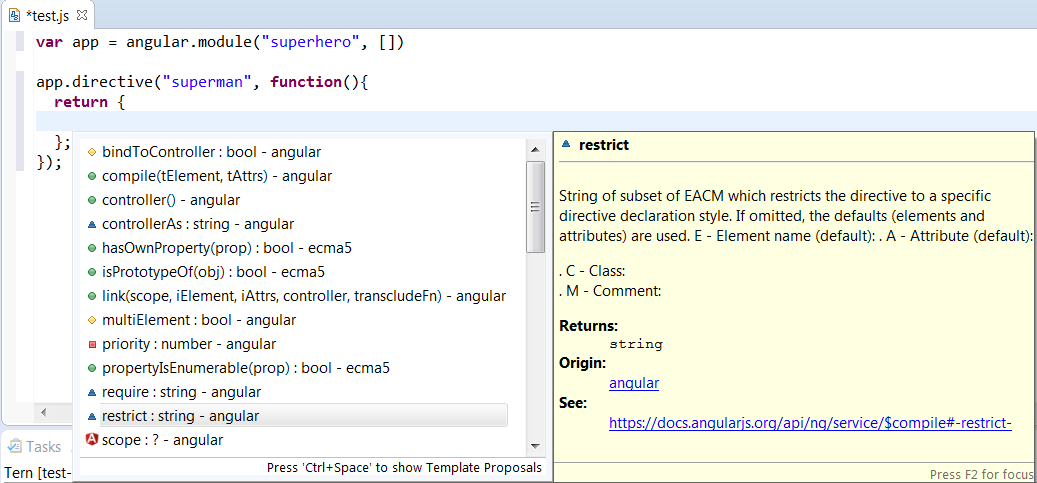Click the Returns: string value in tooltip
This screenshot has height=483, width=1037.
tap(636, 344)
